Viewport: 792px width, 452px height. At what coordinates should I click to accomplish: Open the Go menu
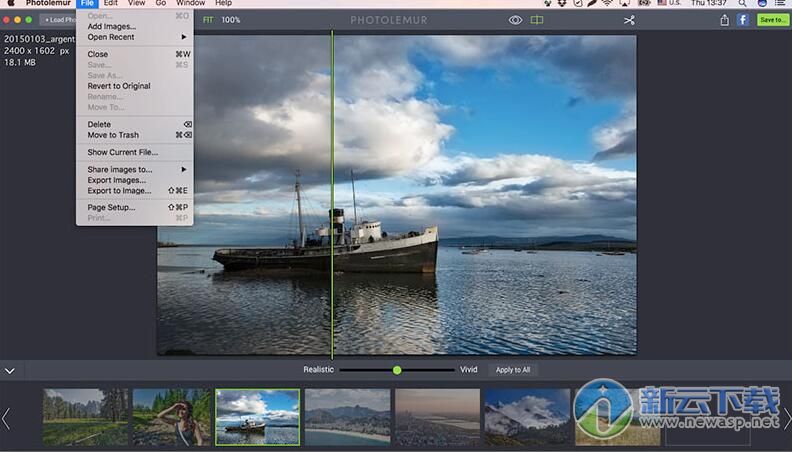pos(161,3)
